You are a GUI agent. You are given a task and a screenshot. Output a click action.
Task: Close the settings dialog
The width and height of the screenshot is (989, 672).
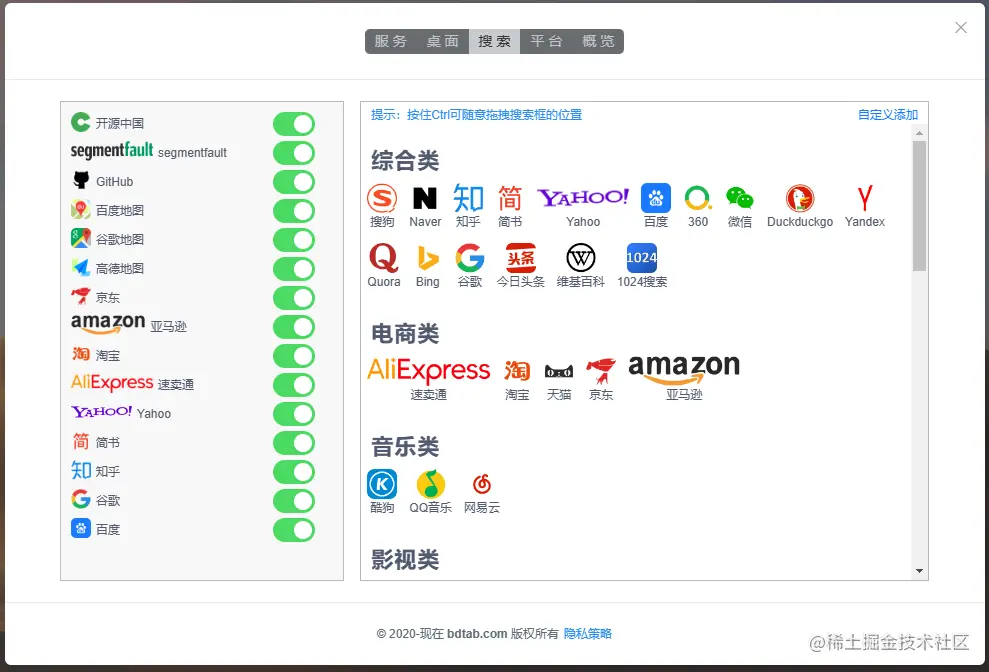point(961,28)
